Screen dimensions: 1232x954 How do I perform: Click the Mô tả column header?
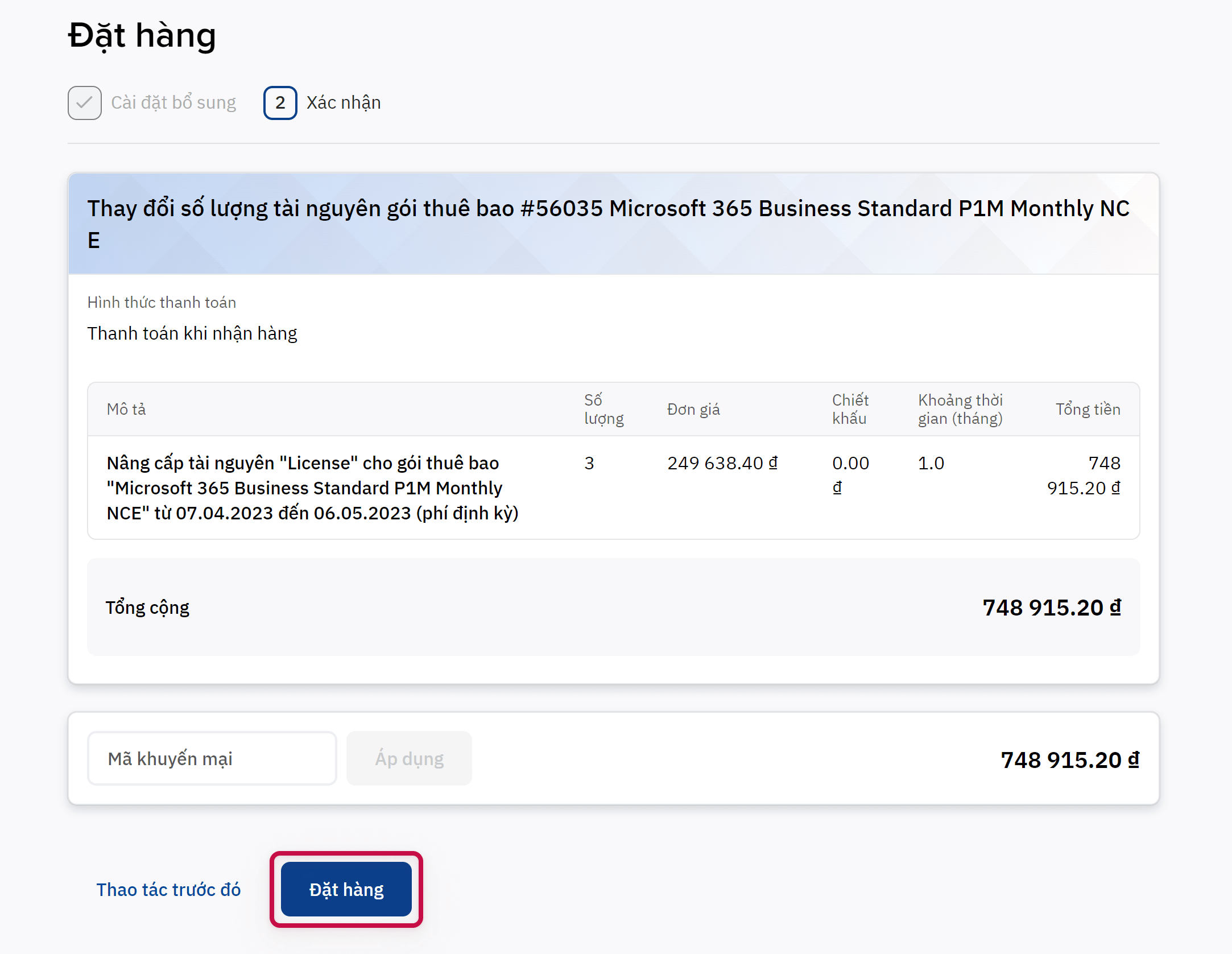[x=126, y=409]
